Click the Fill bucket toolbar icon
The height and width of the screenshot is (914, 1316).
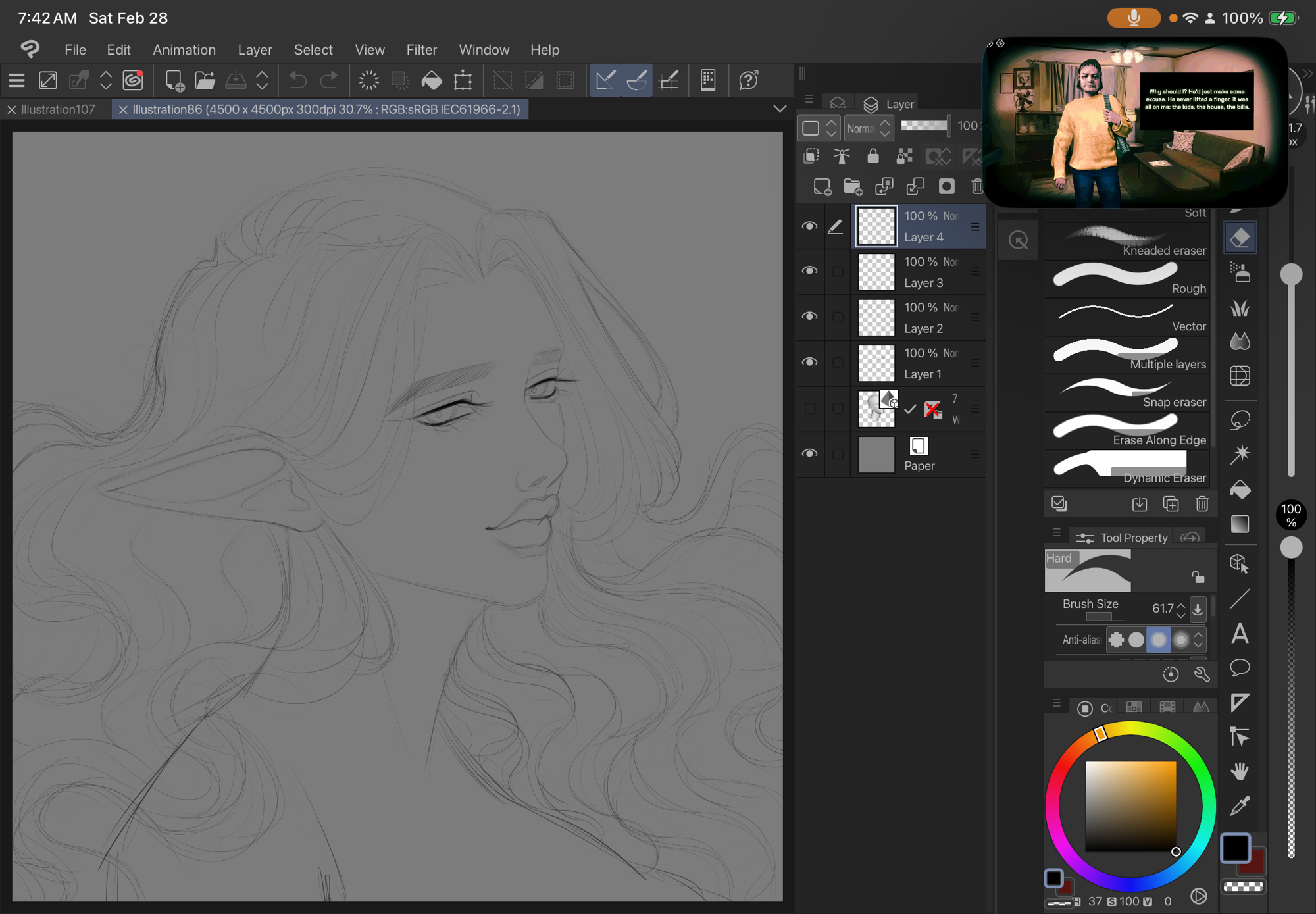click(432, 80)
